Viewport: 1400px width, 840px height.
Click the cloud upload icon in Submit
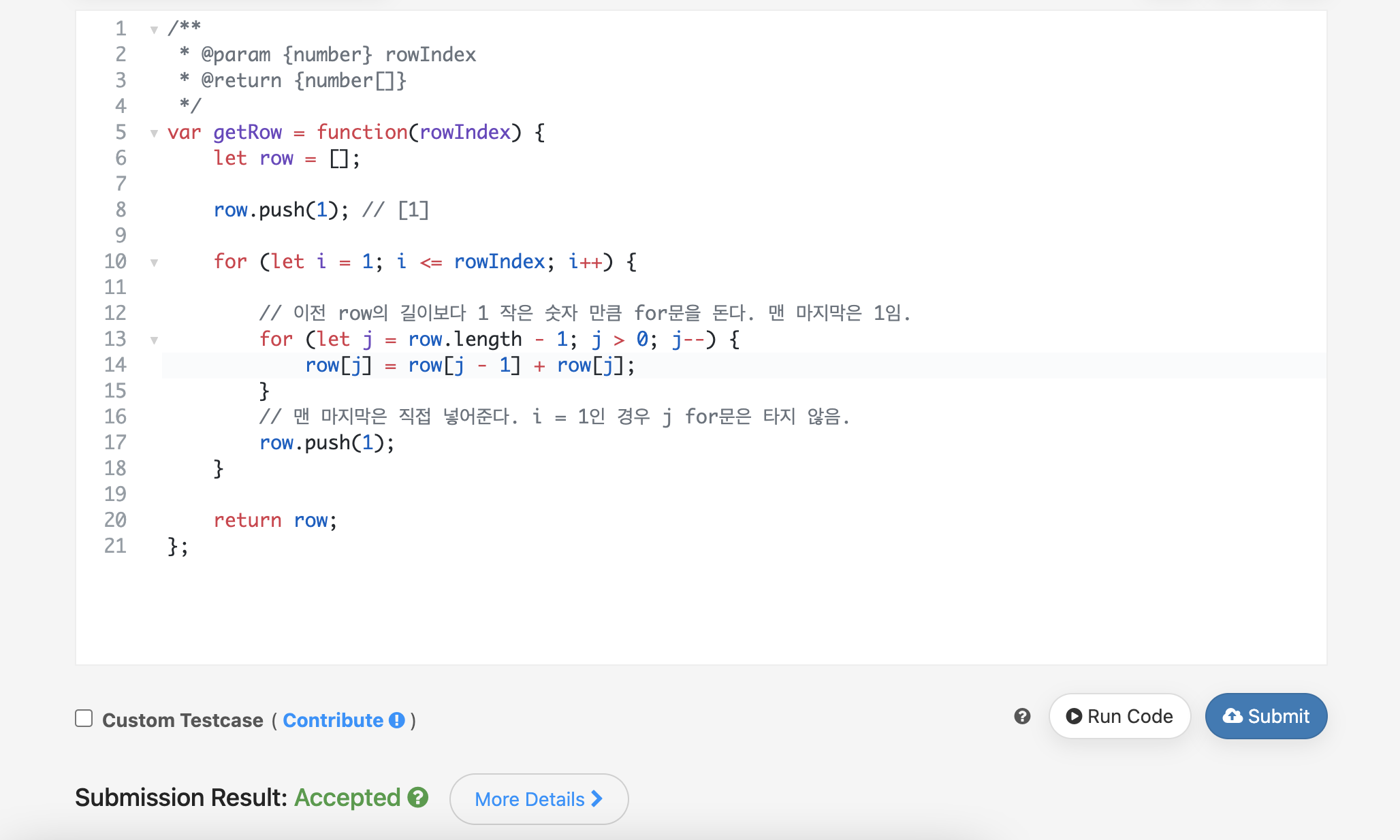tap(1232, 716)
